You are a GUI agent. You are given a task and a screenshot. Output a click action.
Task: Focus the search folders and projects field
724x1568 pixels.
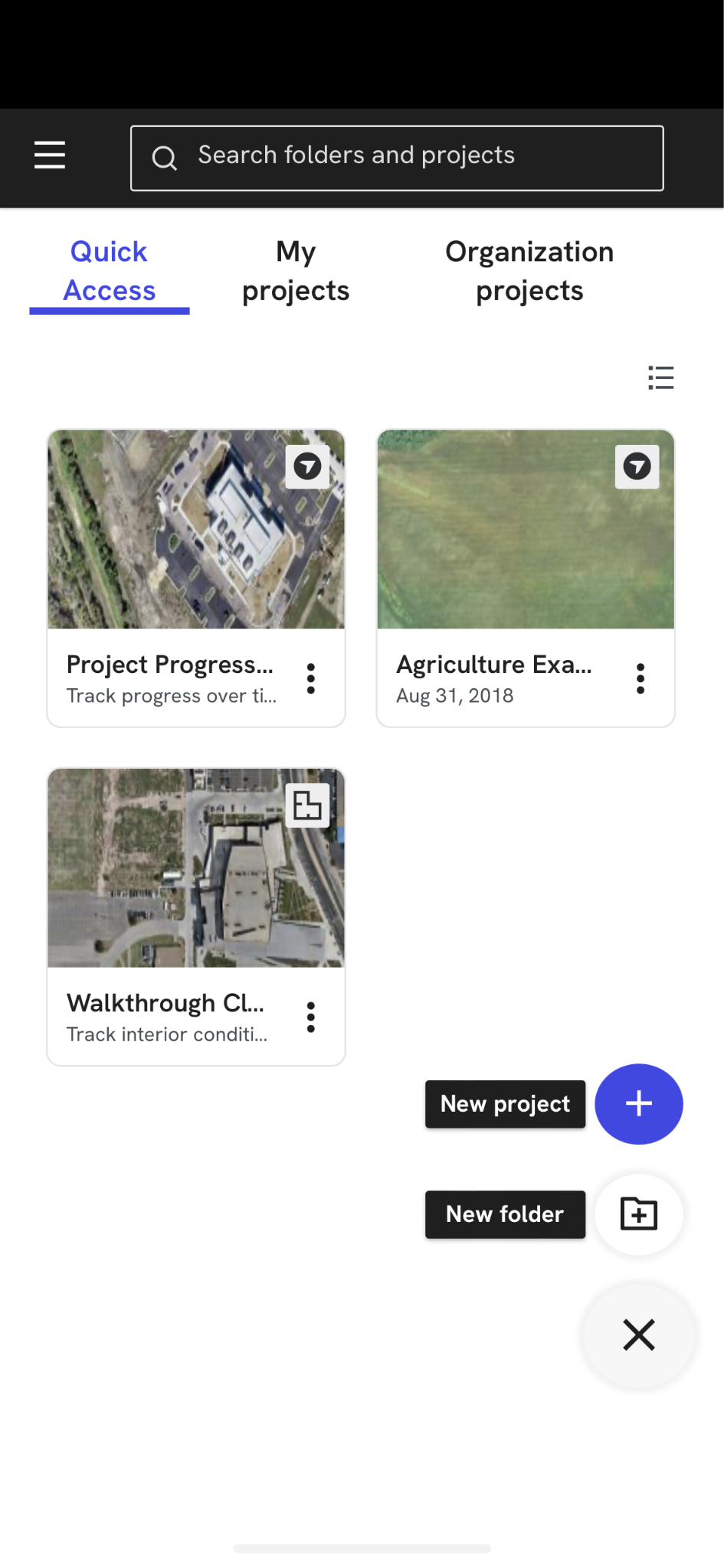[414, 157]
